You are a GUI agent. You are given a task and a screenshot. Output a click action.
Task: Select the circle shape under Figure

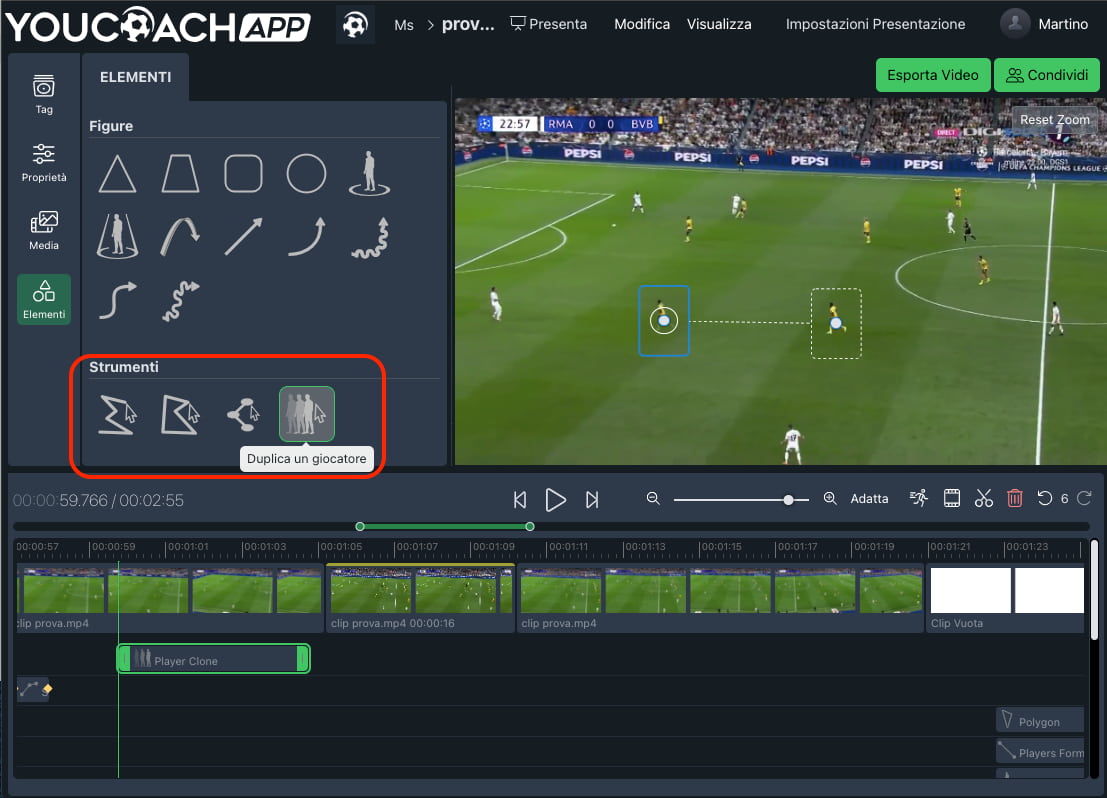point(306,173)
